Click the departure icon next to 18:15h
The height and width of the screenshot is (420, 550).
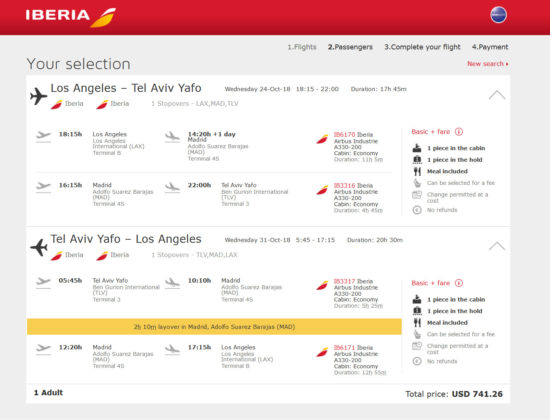(x=43, y=136)
